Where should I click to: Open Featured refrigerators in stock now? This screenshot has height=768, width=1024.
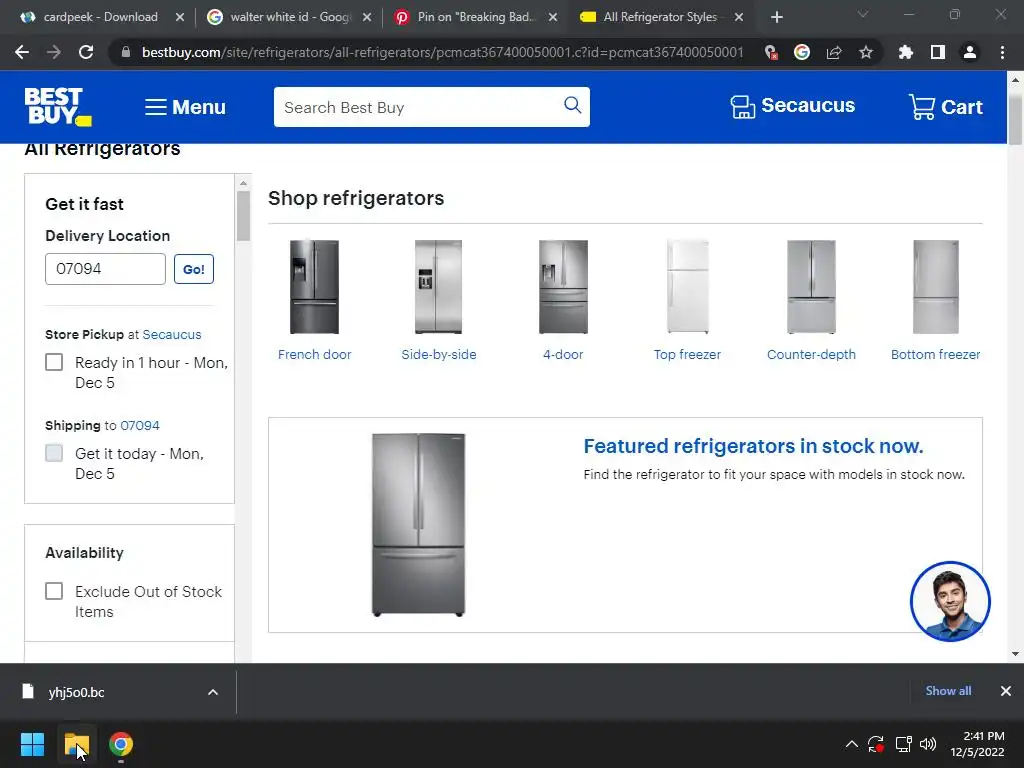(753, 446)
